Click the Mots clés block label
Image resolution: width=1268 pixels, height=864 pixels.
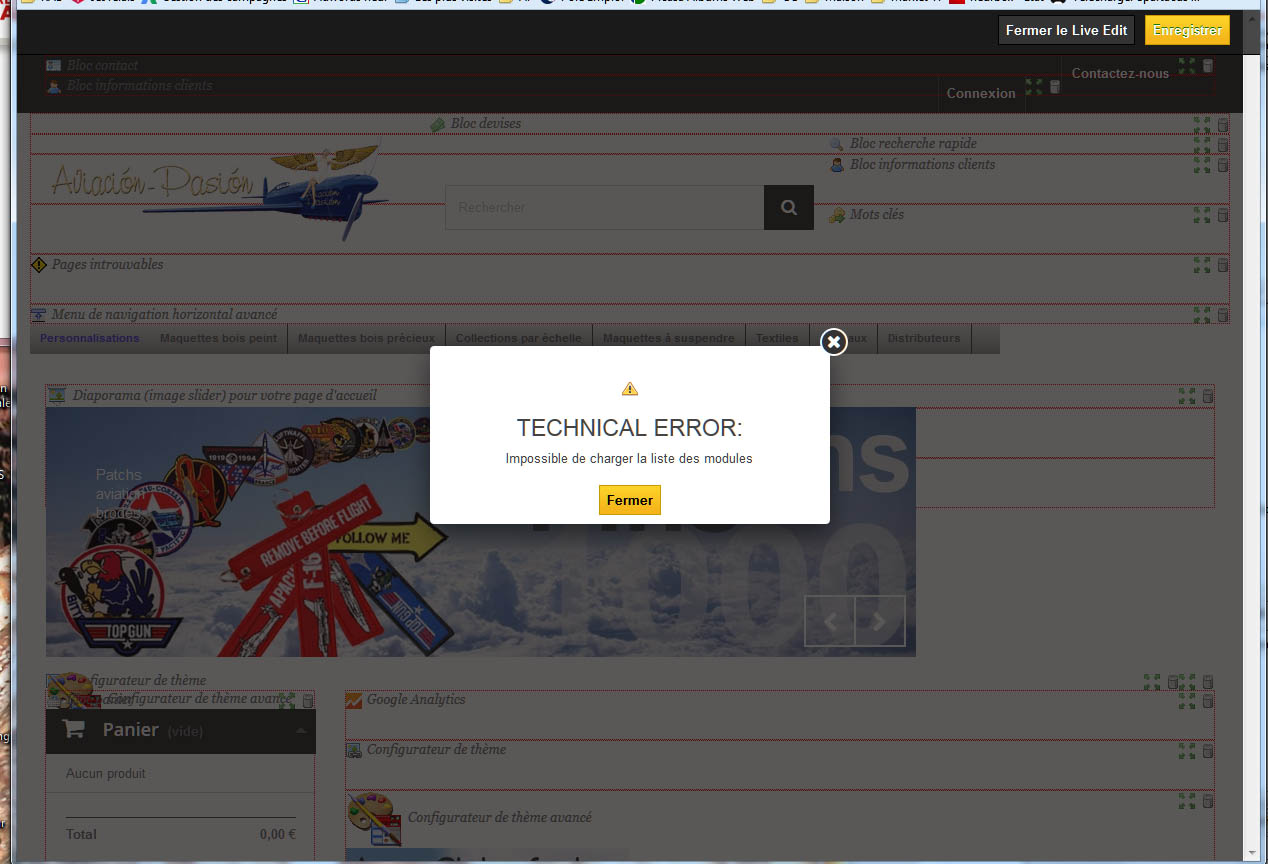point(877,215)
